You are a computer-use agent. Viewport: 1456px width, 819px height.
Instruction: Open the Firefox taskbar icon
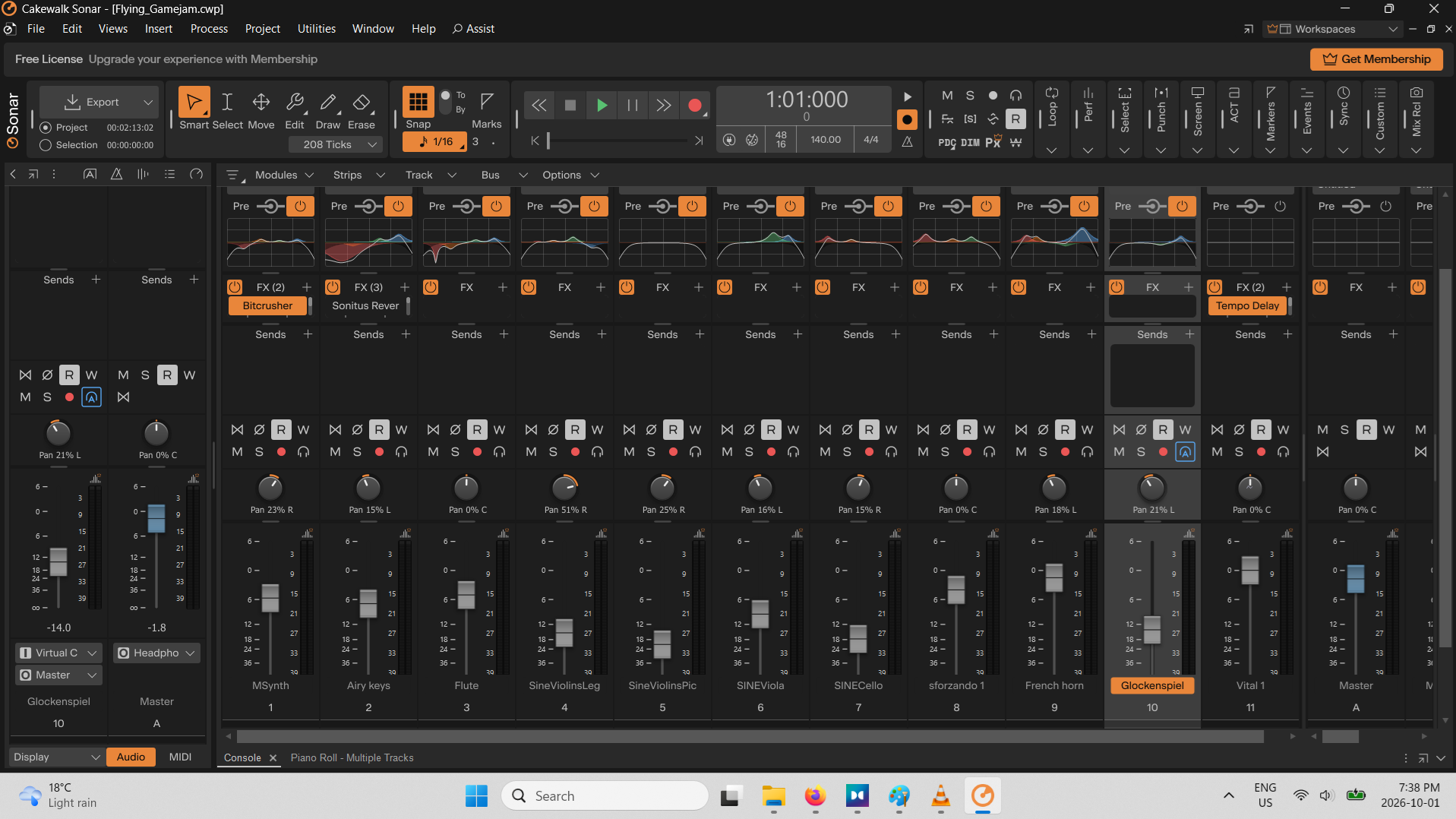tap(815, 796)
